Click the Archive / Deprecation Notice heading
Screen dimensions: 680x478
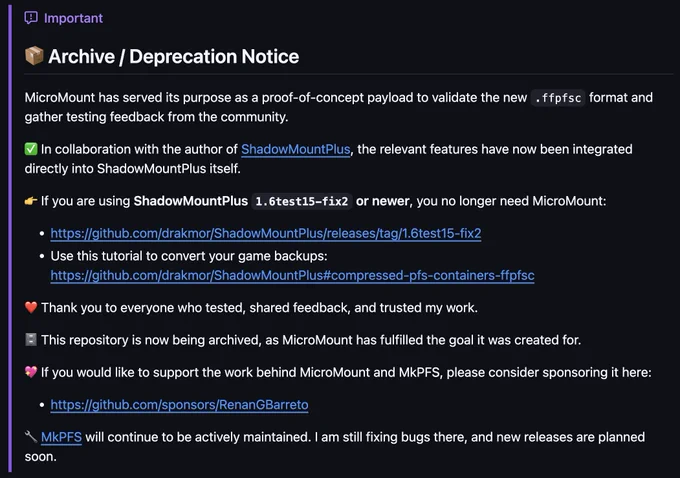(173, 56)
